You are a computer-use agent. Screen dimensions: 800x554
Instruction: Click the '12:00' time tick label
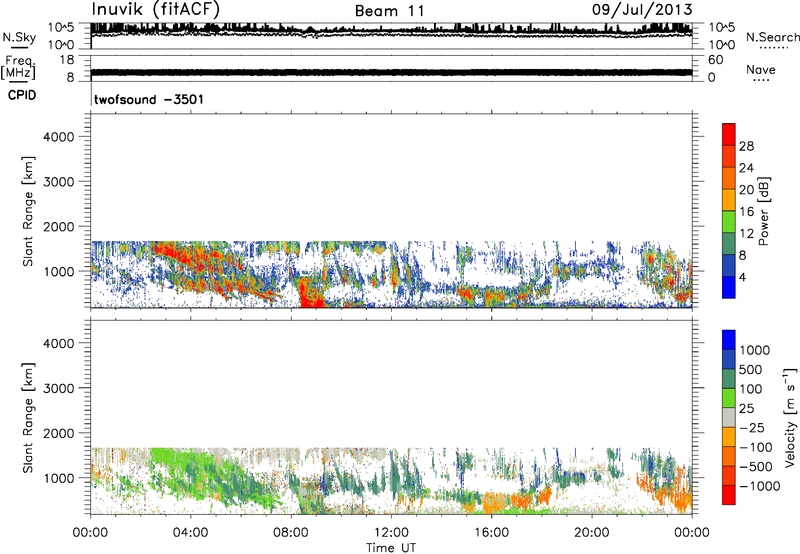click(391, 533)
